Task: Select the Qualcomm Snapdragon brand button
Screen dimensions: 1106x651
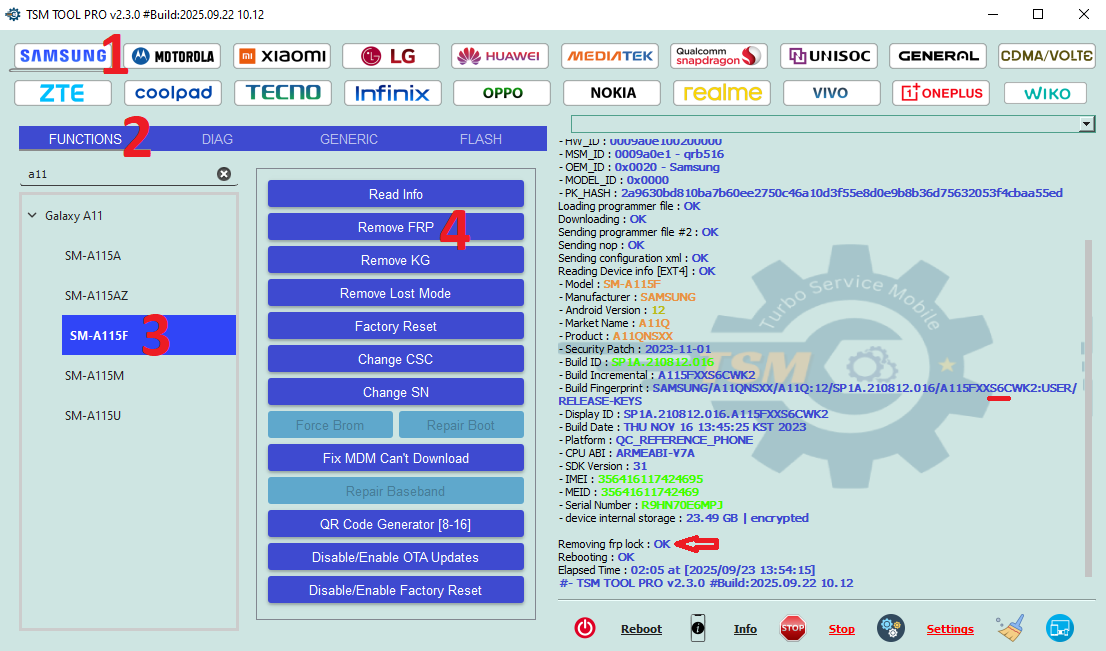Action: point(720,56)
